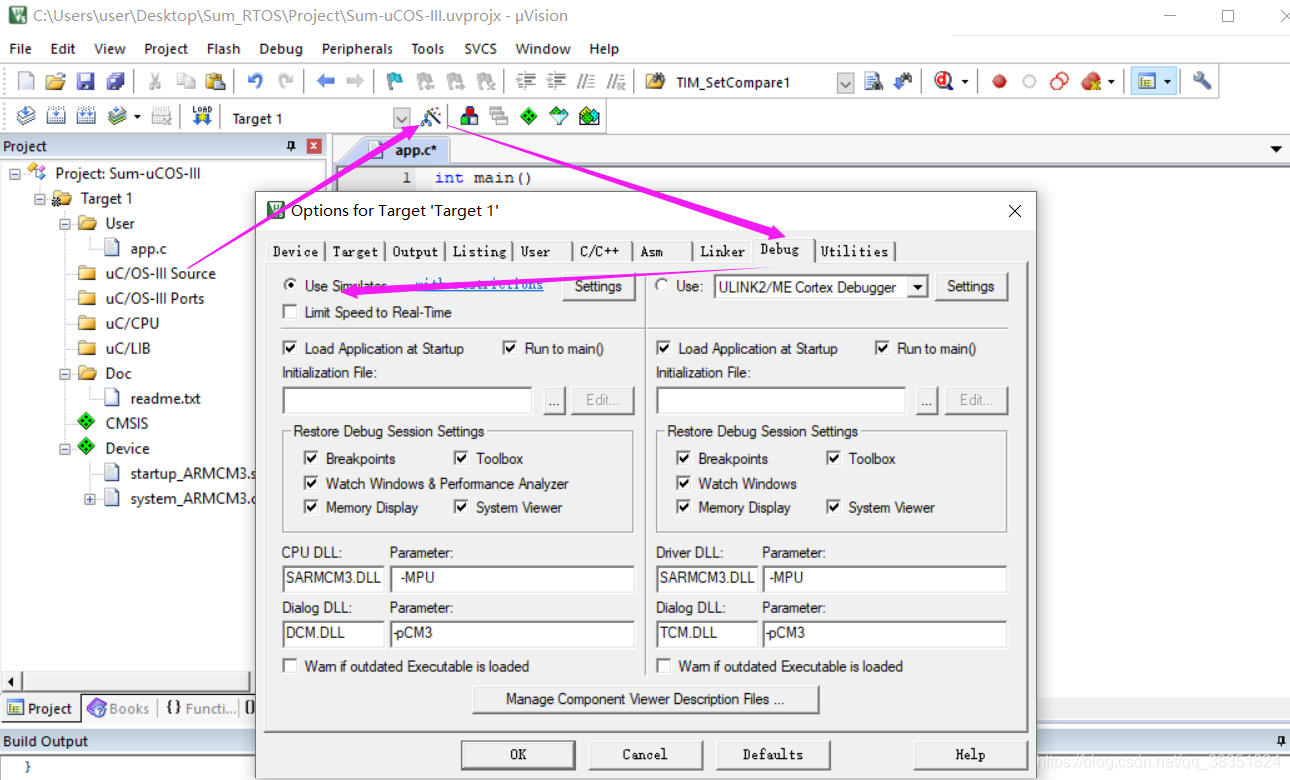Open the Peripherals menu
Viewport: 1290px width, 780px height.
(357, 48)
